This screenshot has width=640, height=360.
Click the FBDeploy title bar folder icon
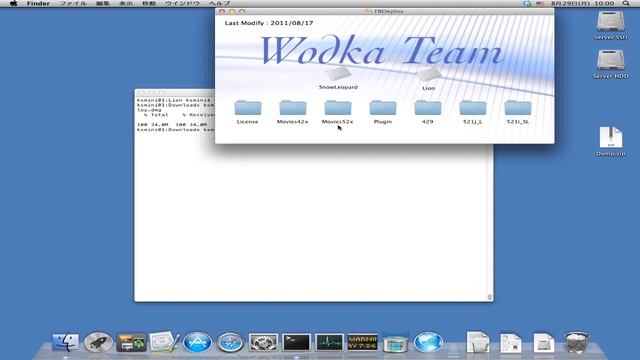pos(368,11)
